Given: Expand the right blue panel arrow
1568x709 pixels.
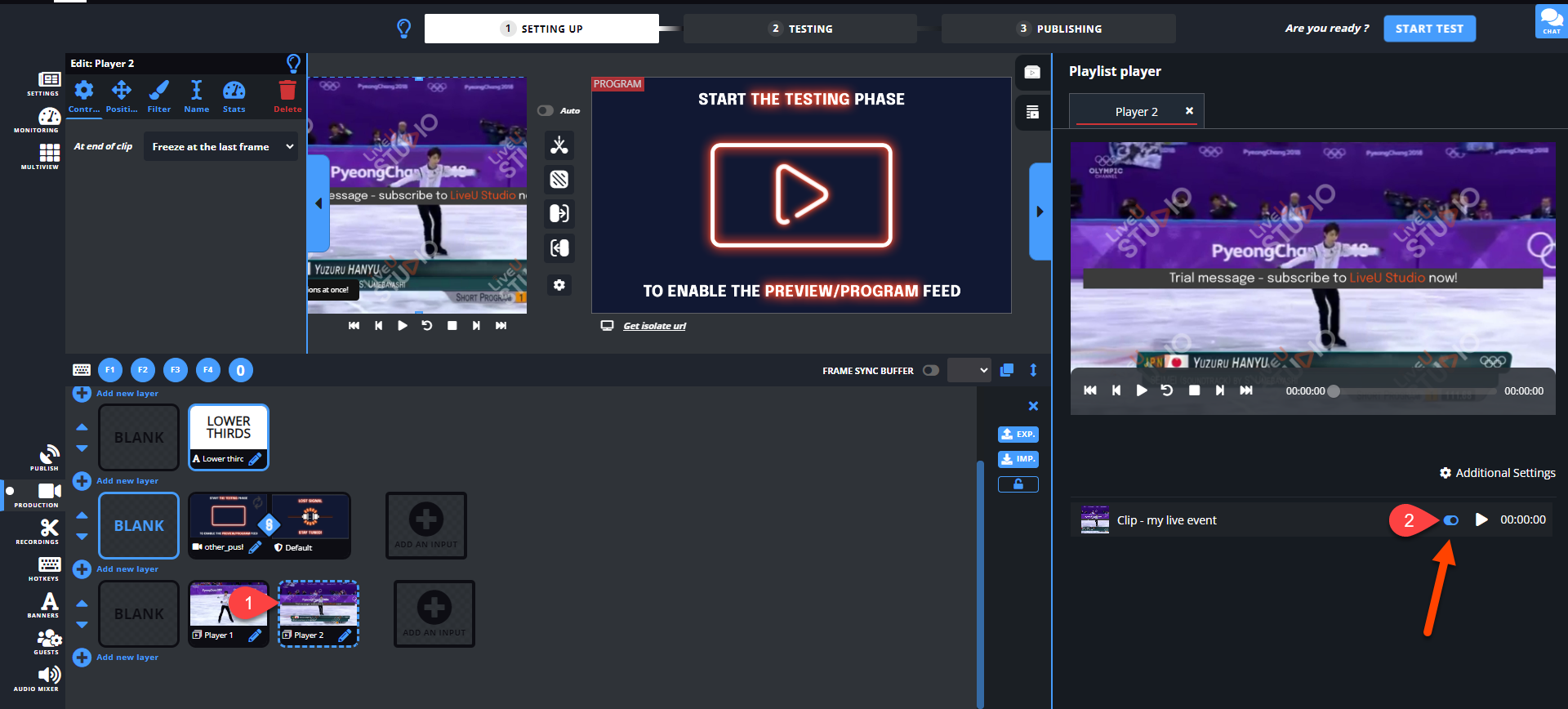Looking at the screenshot, I should pos(1040,212).
